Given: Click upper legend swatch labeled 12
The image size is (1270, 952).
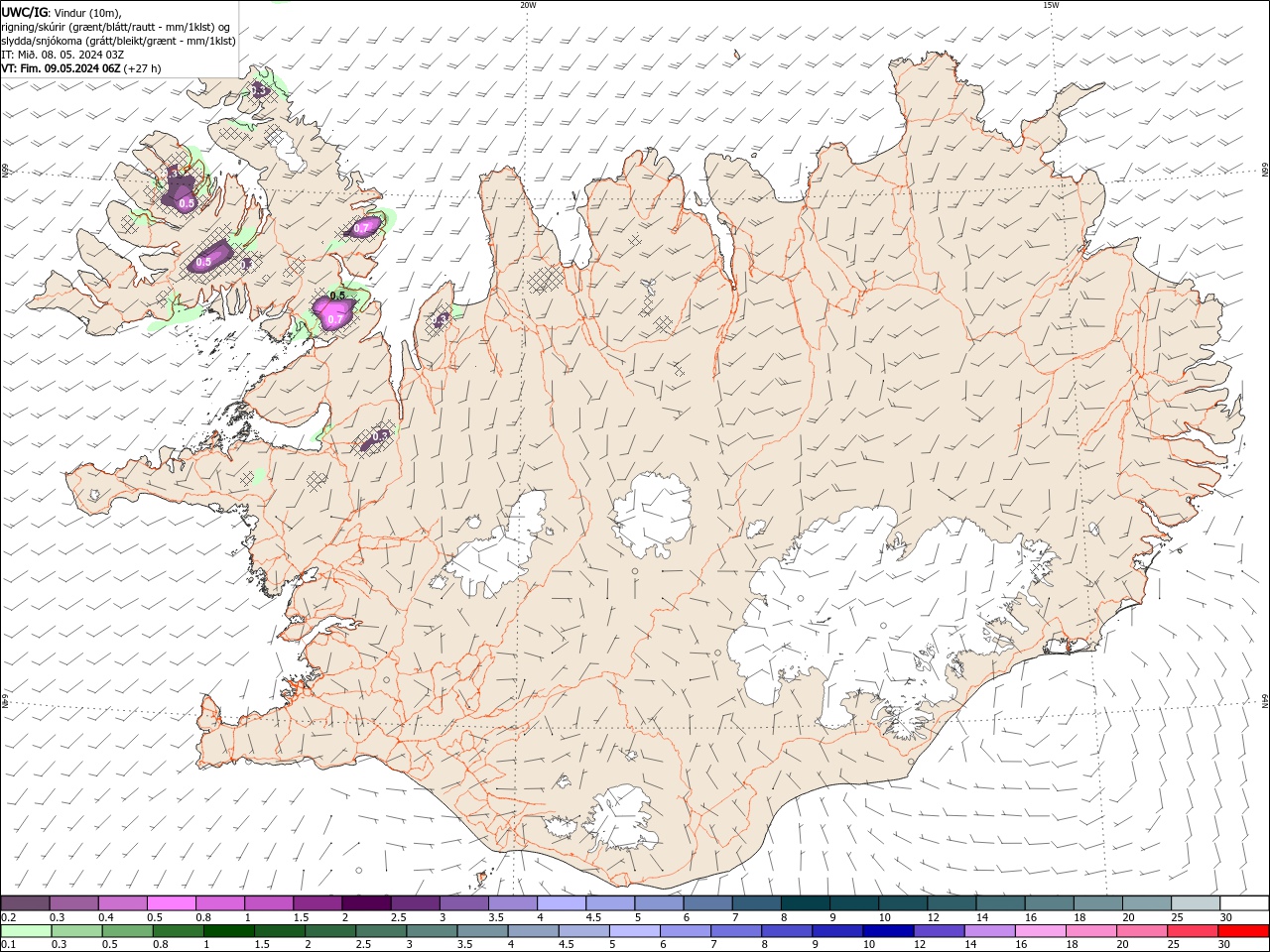Looking at the screenshot, I should (951, 903).
